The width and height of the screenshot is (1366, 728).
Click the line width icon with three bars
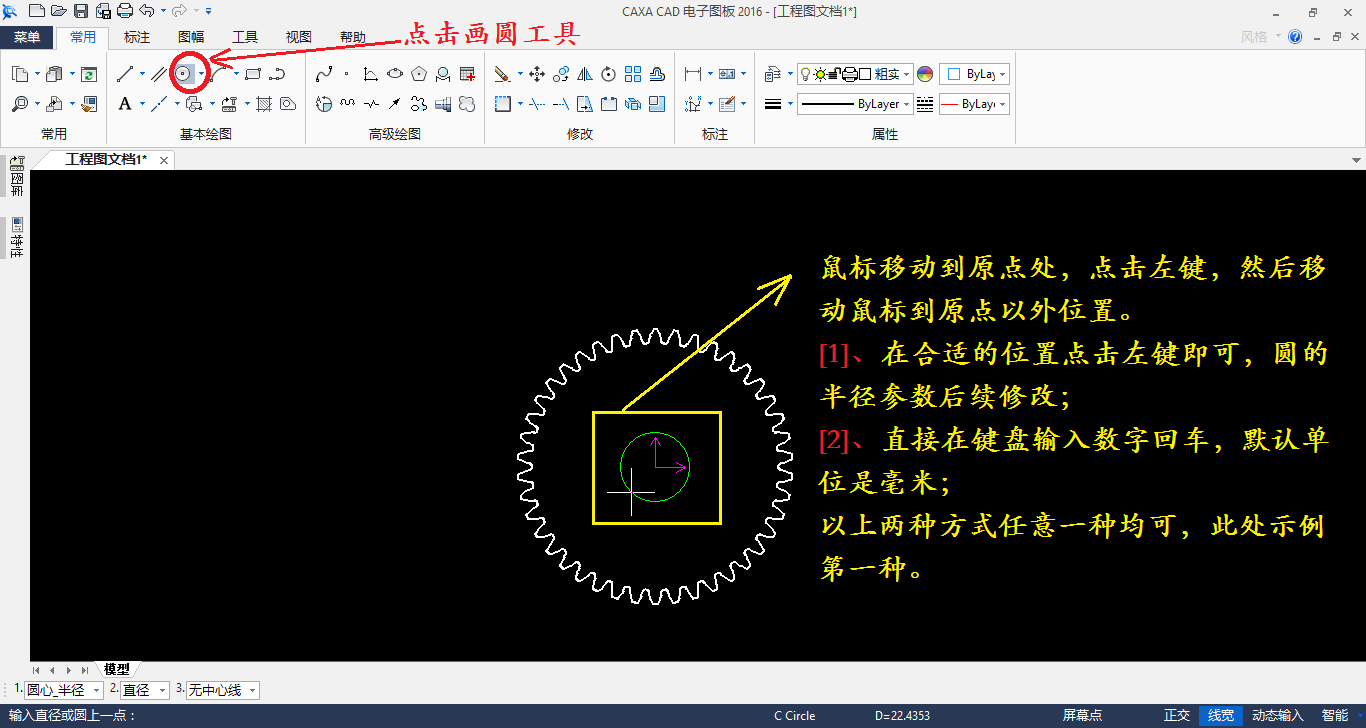(772, 104)
